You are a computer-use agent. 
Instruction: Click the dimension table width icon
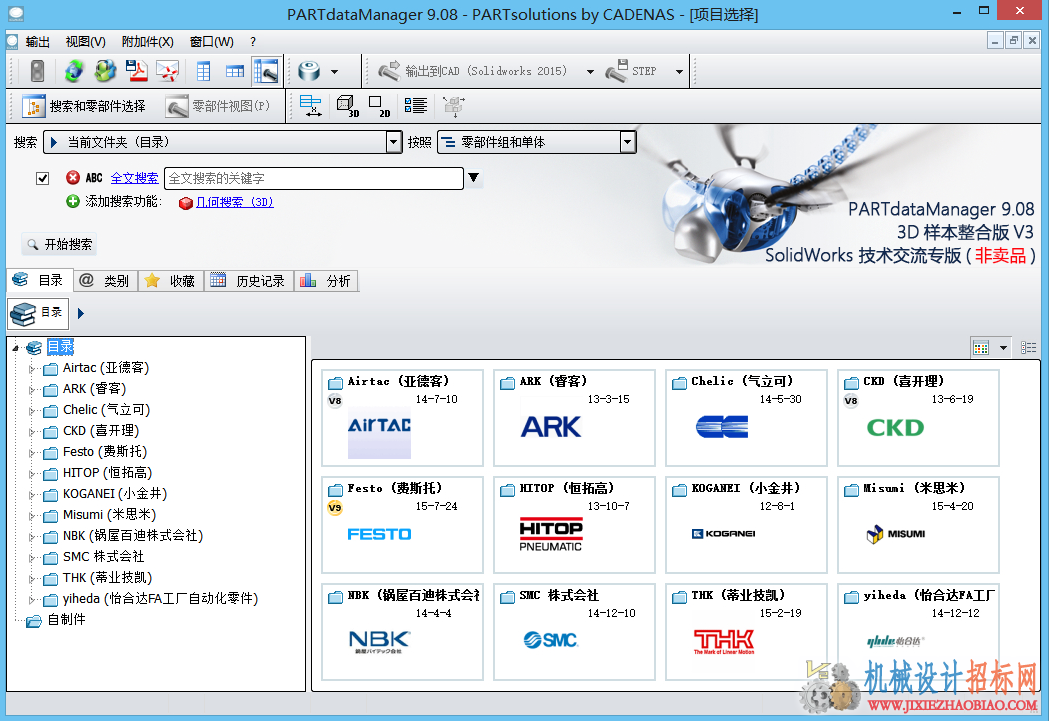click(x=310, y=106)
